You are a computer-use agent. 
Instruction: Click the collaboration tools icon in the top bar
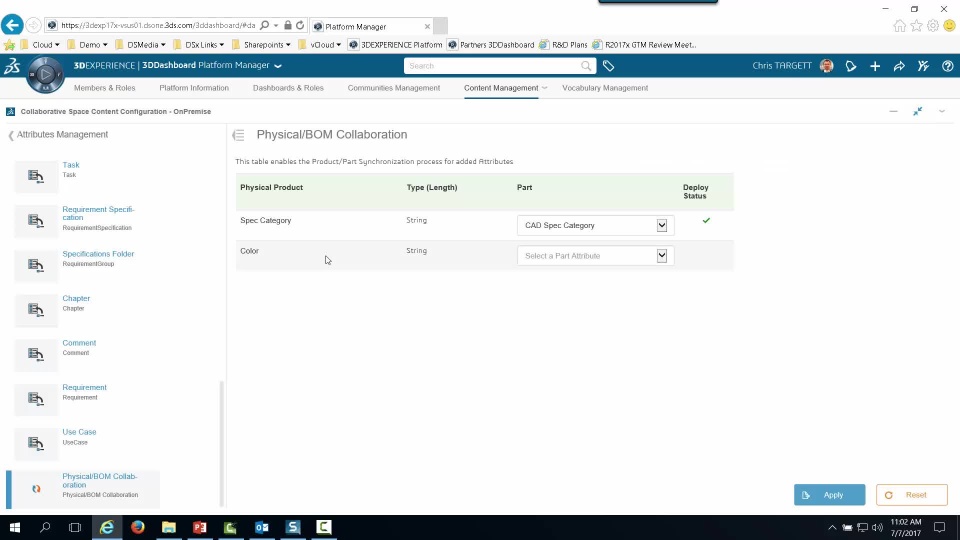point(923,66)
